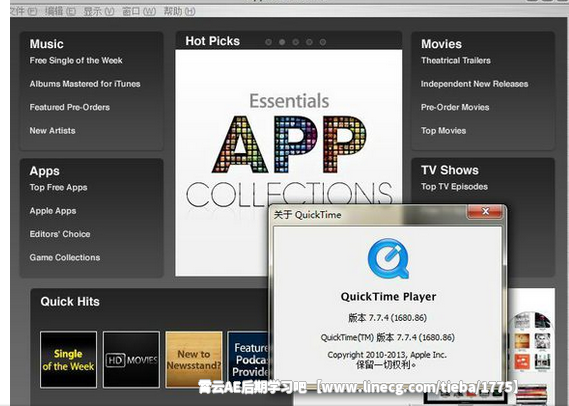The image size is (569, 406).
Task: Watch Theatrical Trailers
Action: point(456,61)
